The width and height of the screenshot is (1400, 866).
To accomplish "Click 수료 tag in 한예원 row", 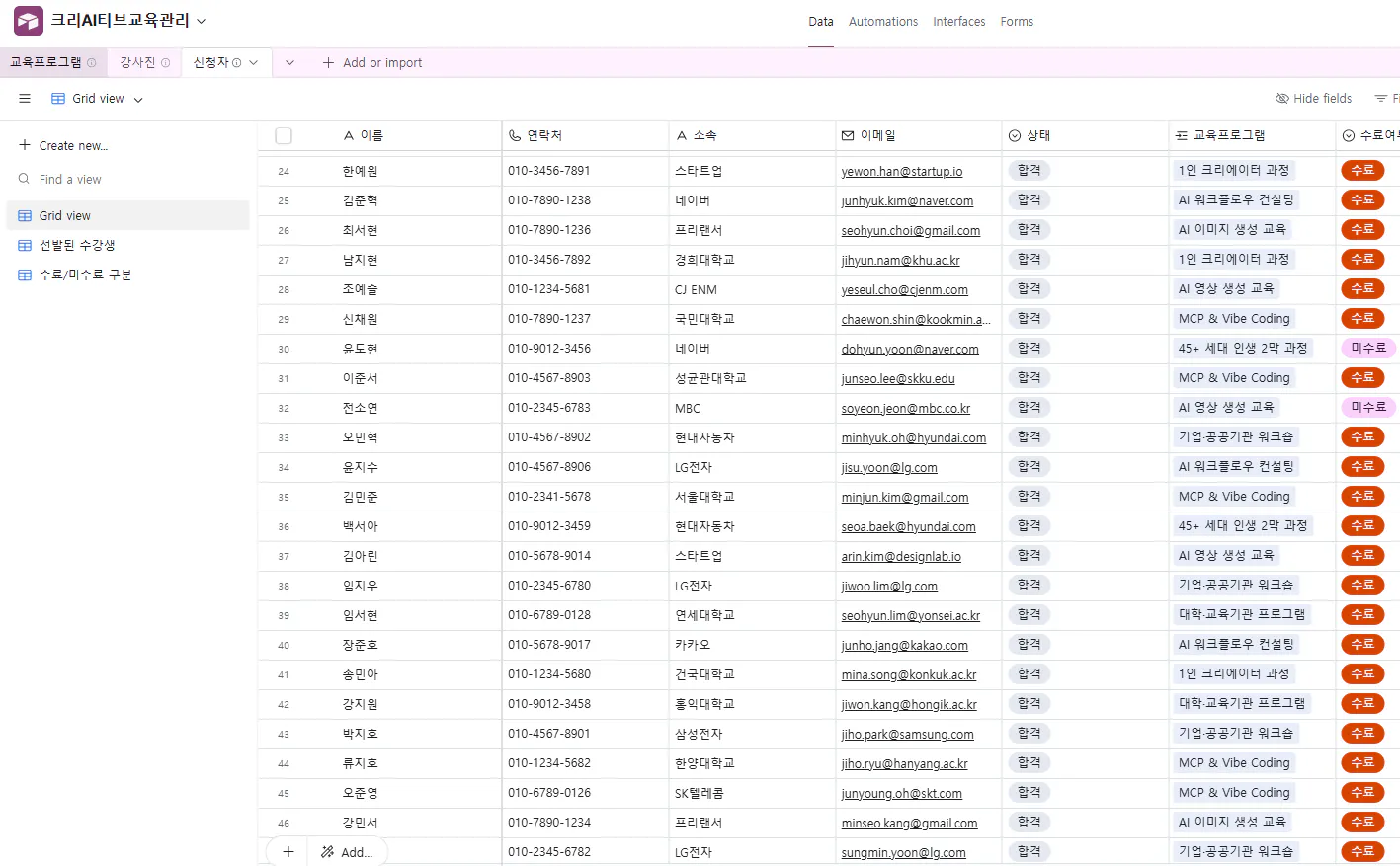I will point(1362,170).
